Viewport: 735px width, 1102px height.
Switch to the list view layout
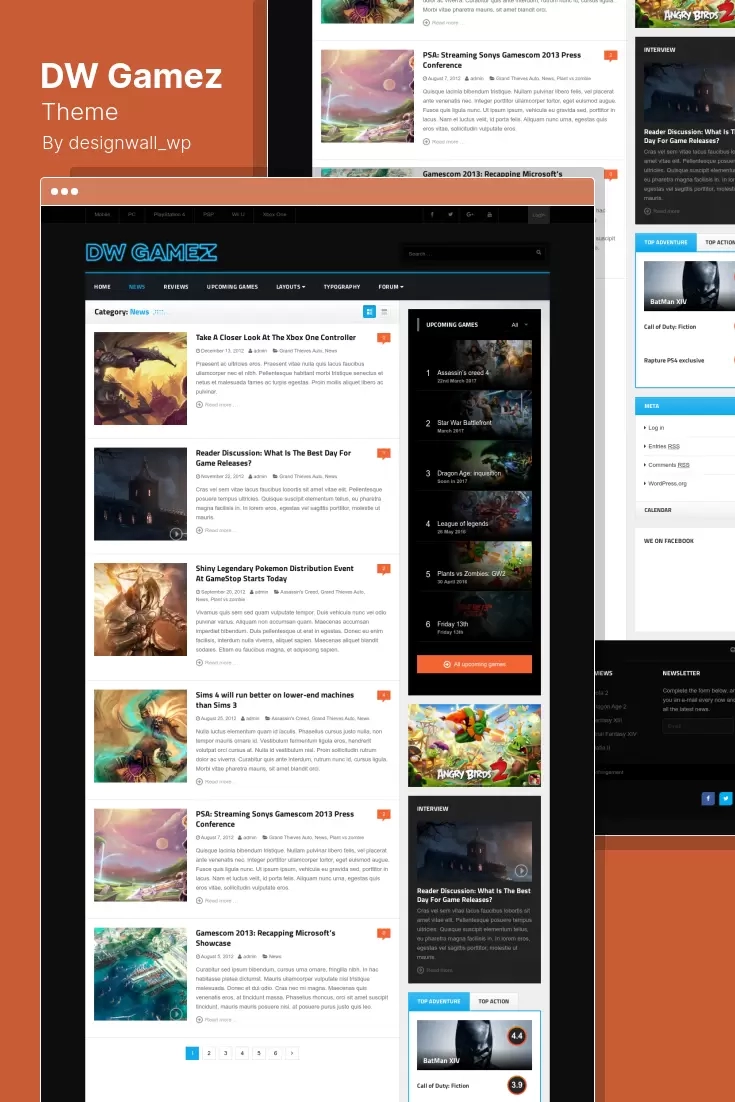tap(384, 311)
